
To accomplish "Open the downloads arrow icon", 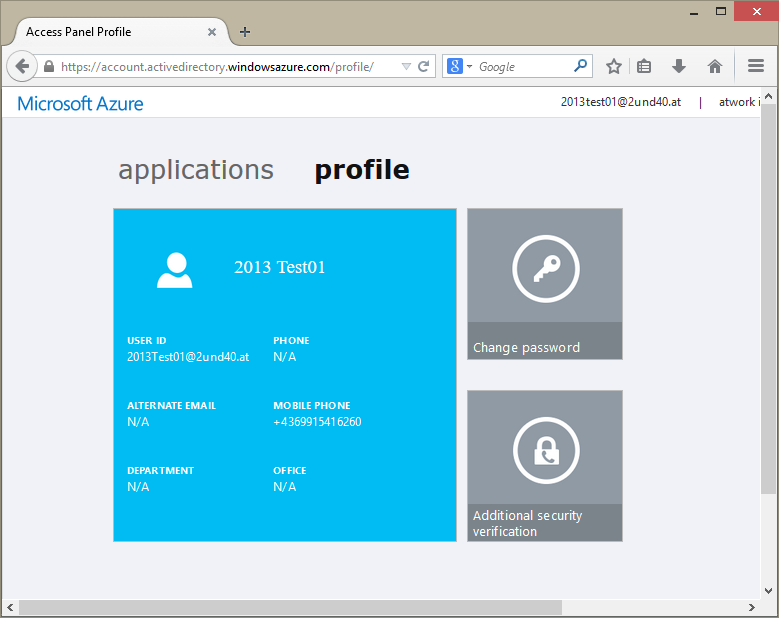I will click(x=679, y=66).
